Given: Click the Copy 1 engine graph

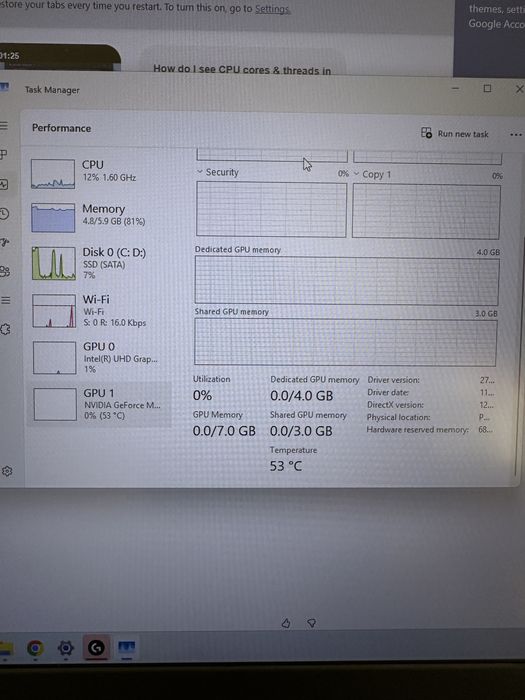Looking at the screenshot, I should tap(426, 212).
